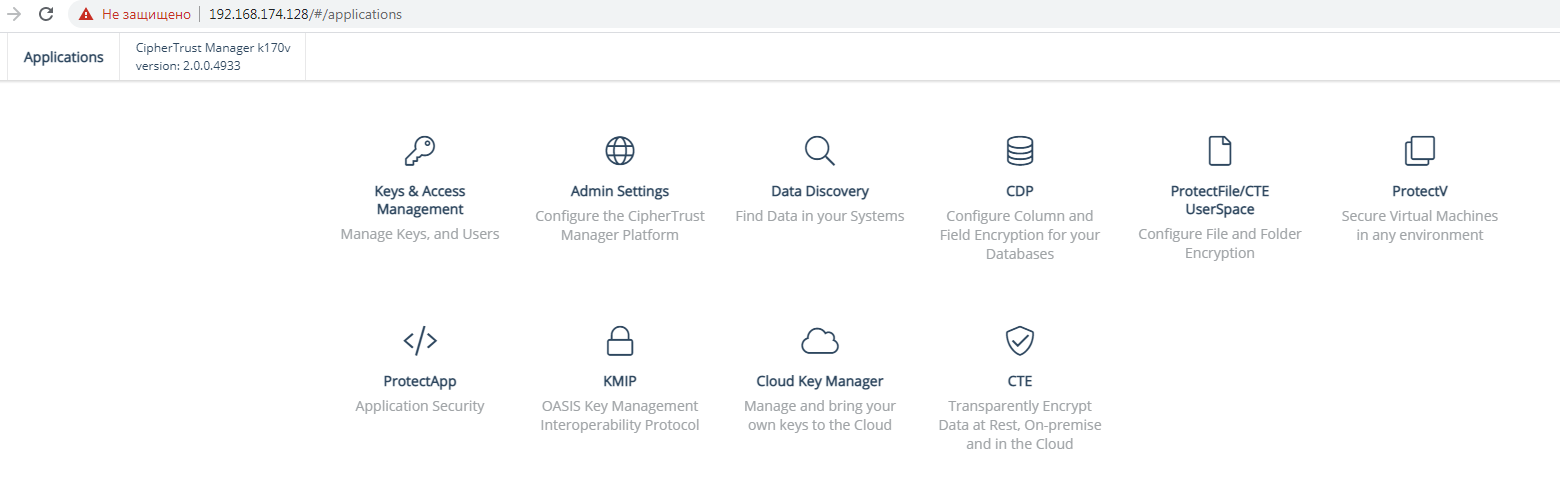Open the Cloud Key Manager title link

(820, 381)
